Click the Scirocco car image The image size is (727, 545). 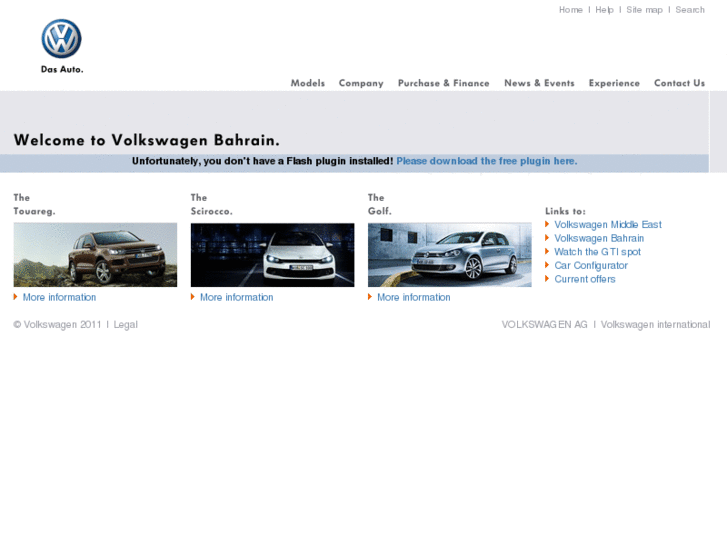[x=273, y=255]
